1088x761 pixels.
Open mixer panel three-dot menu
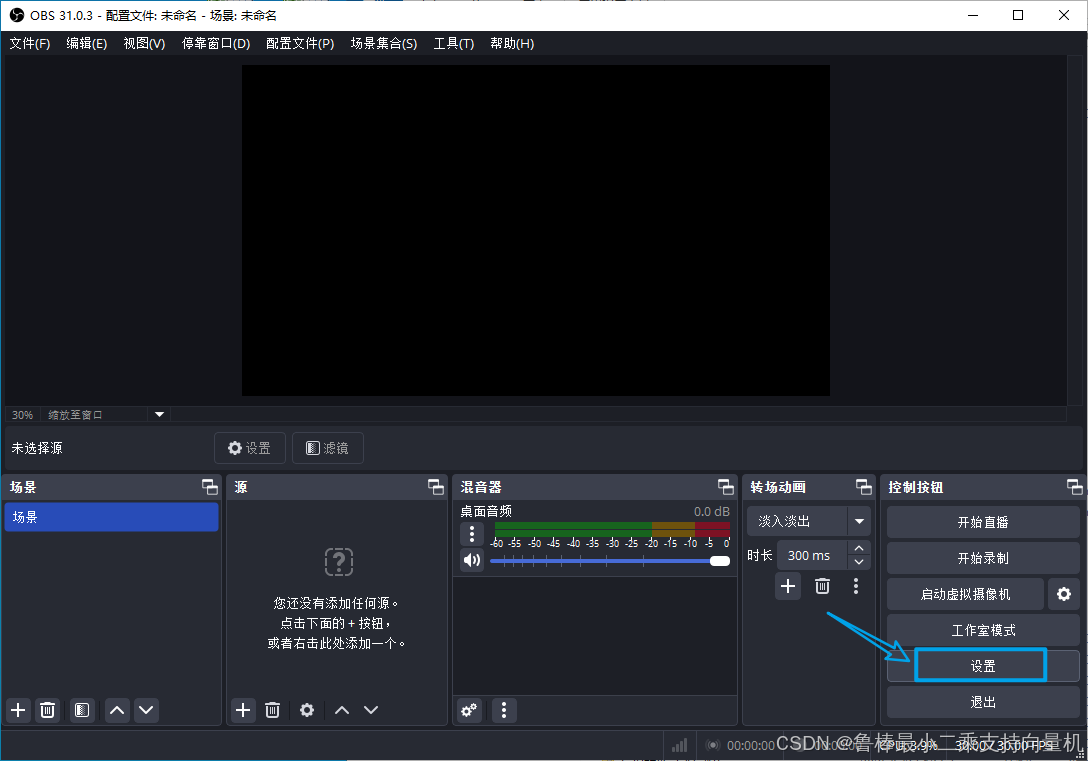pos(504,710)
